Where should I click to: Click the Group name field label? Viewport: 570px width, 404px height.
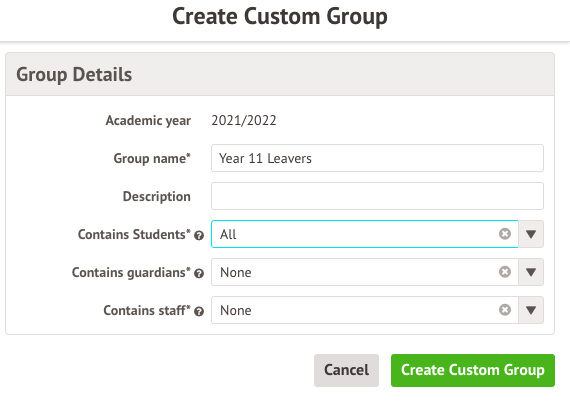click(x=152, y=159)
